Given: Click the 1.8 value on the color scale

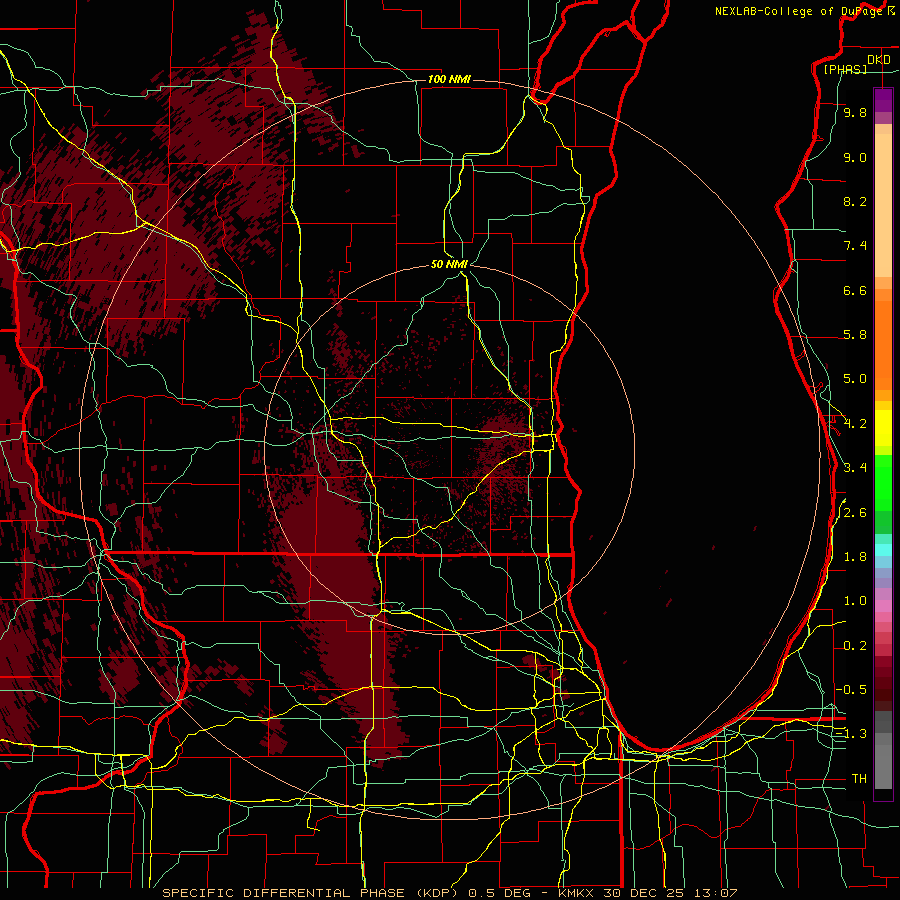Looking at the screenshot, I should pyautogui.click(x=855, y=557).
